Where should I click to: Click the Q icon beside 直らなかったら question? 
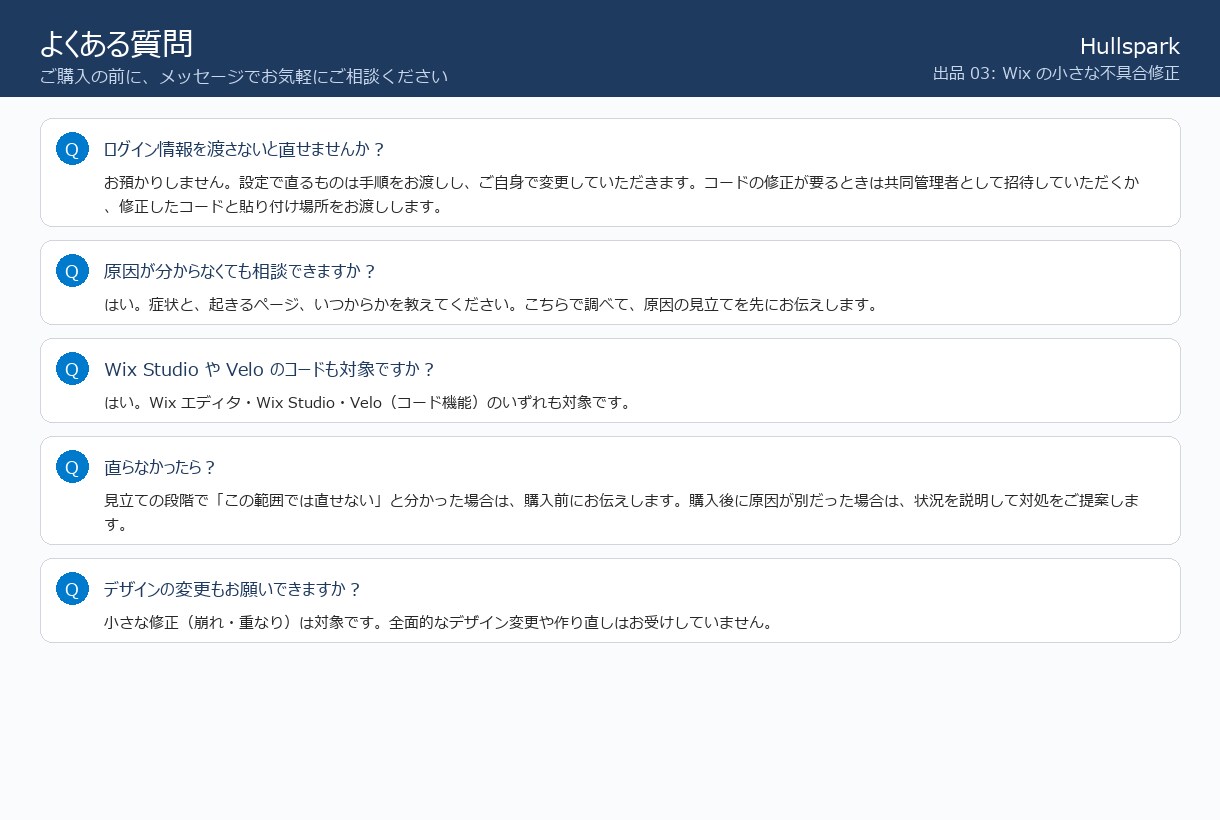[x=72, y=466]
